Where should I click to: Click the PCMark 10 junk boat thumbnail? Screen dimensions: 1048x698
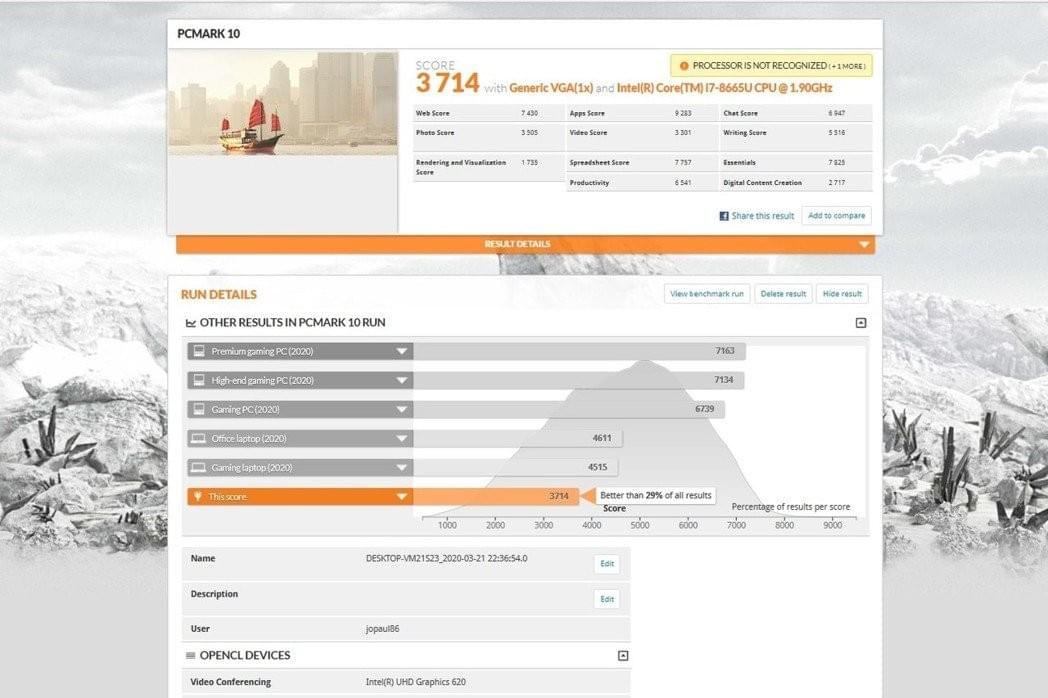(283, 104)
